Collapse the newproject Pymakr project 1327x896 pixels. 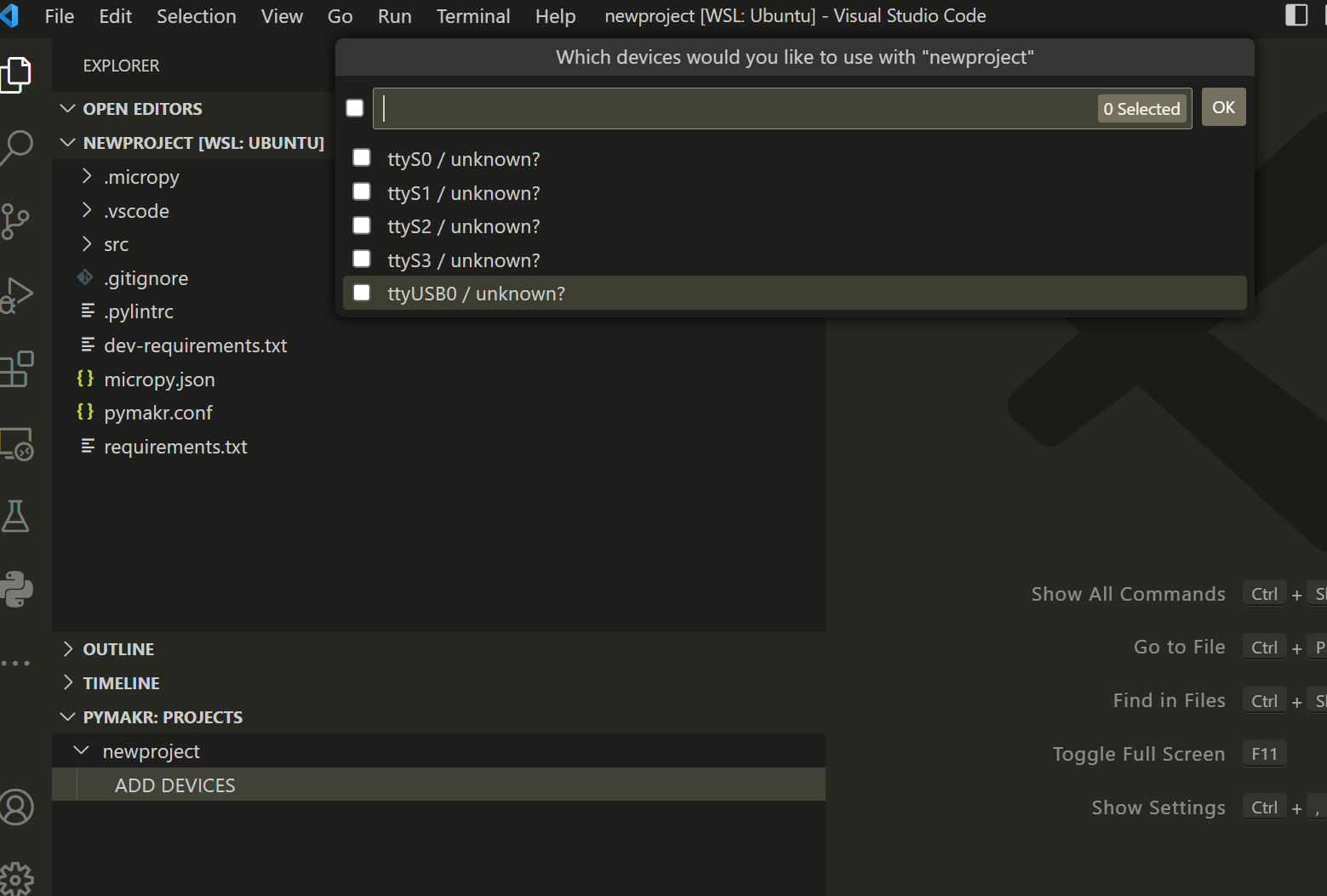82,750
